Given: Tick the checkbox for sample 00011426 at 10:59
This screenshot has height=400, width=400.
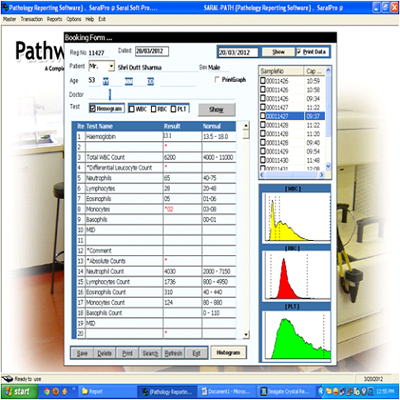Looking at the screenshot, I should 263,81.
